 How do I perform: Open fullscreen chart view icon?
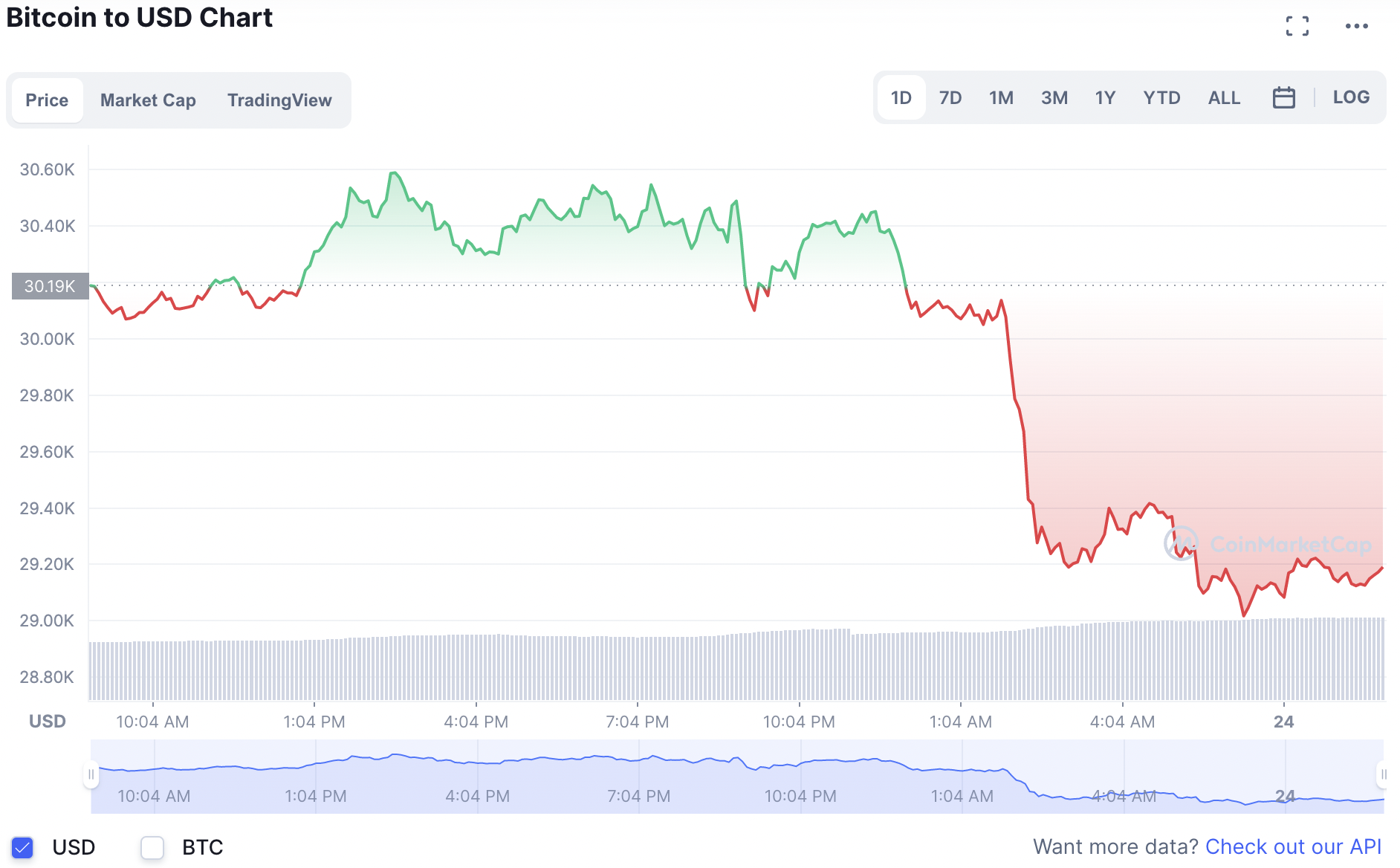tap(1297, 26)
